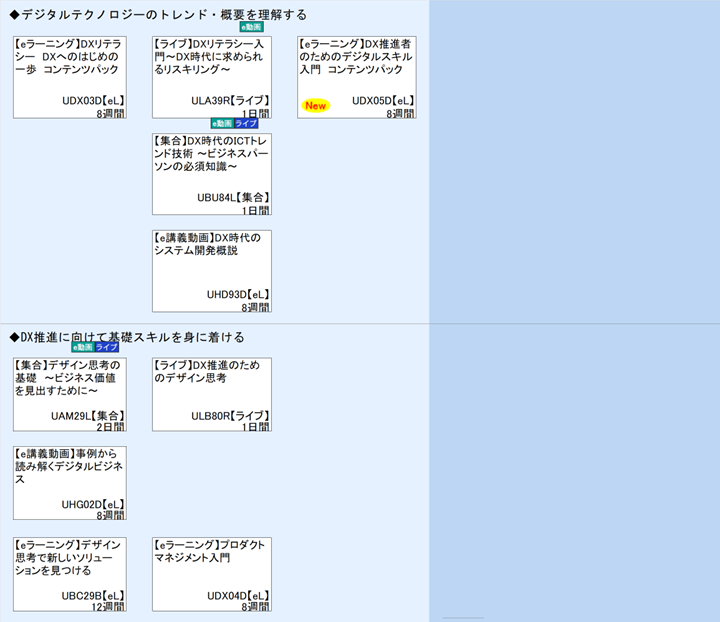The image size is (720, 622).
Task: Click course code UDX05D【eL】
Action: pos(383,101)
